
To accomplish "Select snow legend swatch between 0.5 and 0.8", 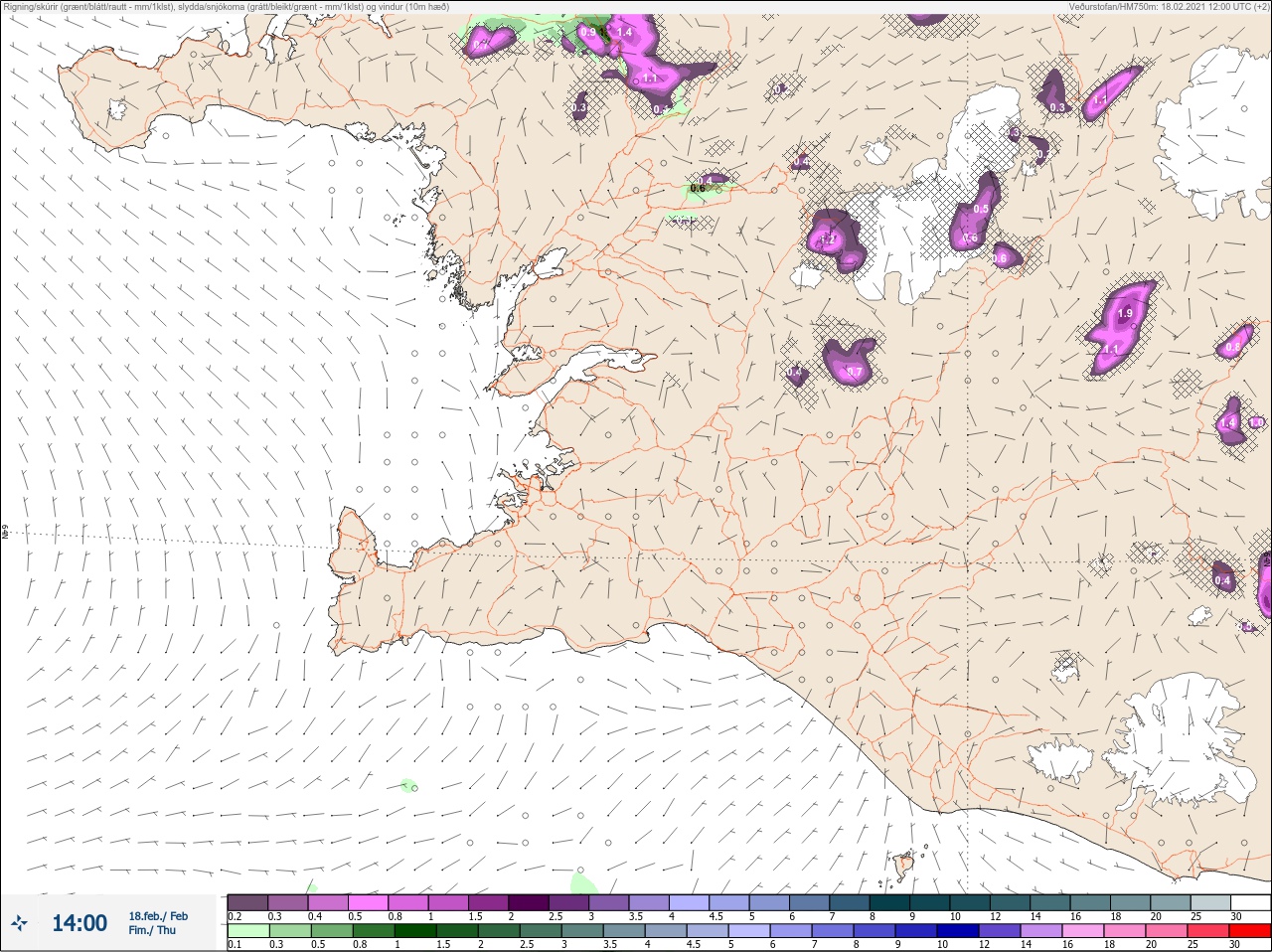I will click(x=369, y=902).
